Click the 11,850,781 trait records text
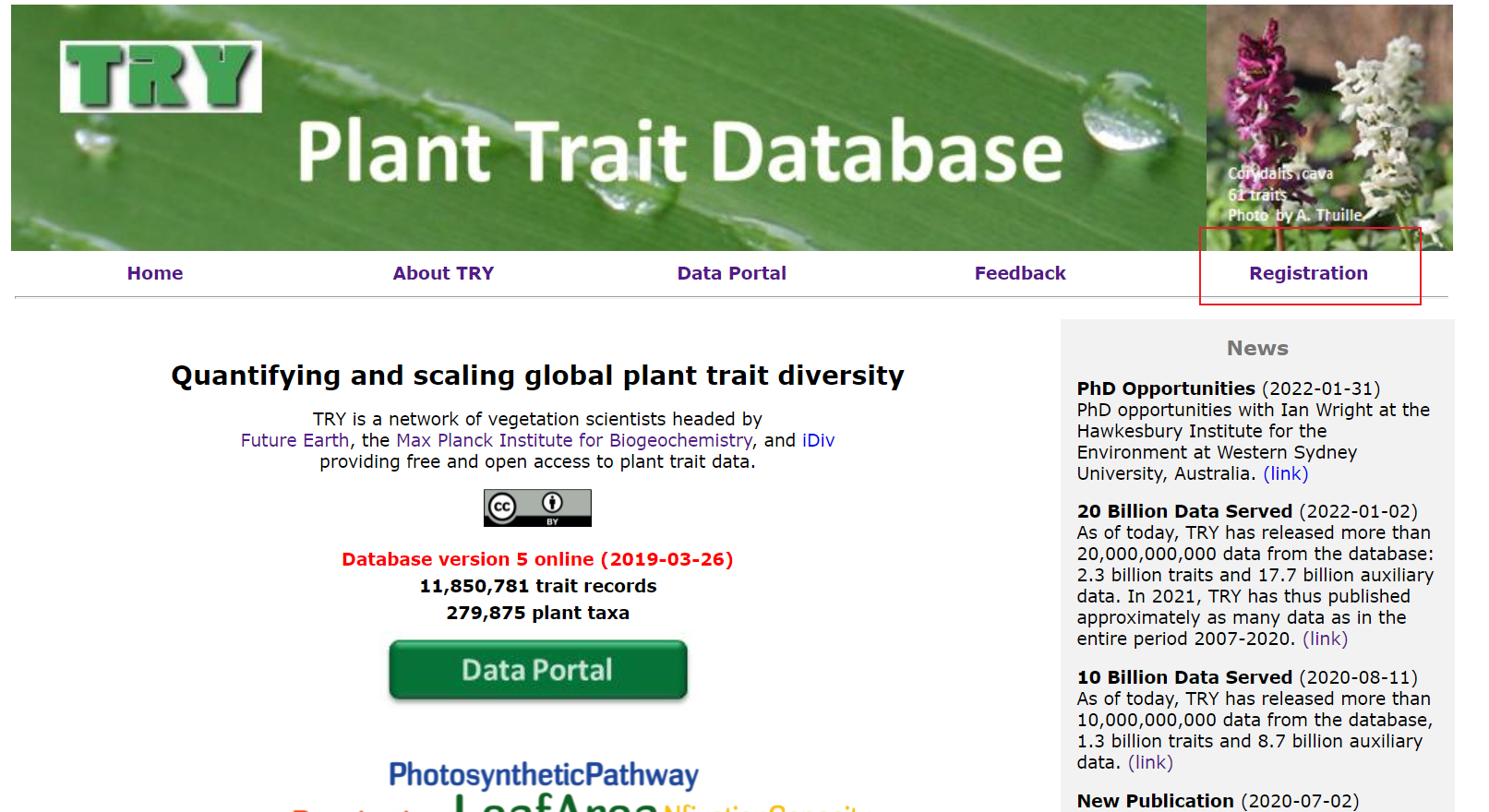The width and height of the screenshot is (1489, 812). (x=538, y=586)
